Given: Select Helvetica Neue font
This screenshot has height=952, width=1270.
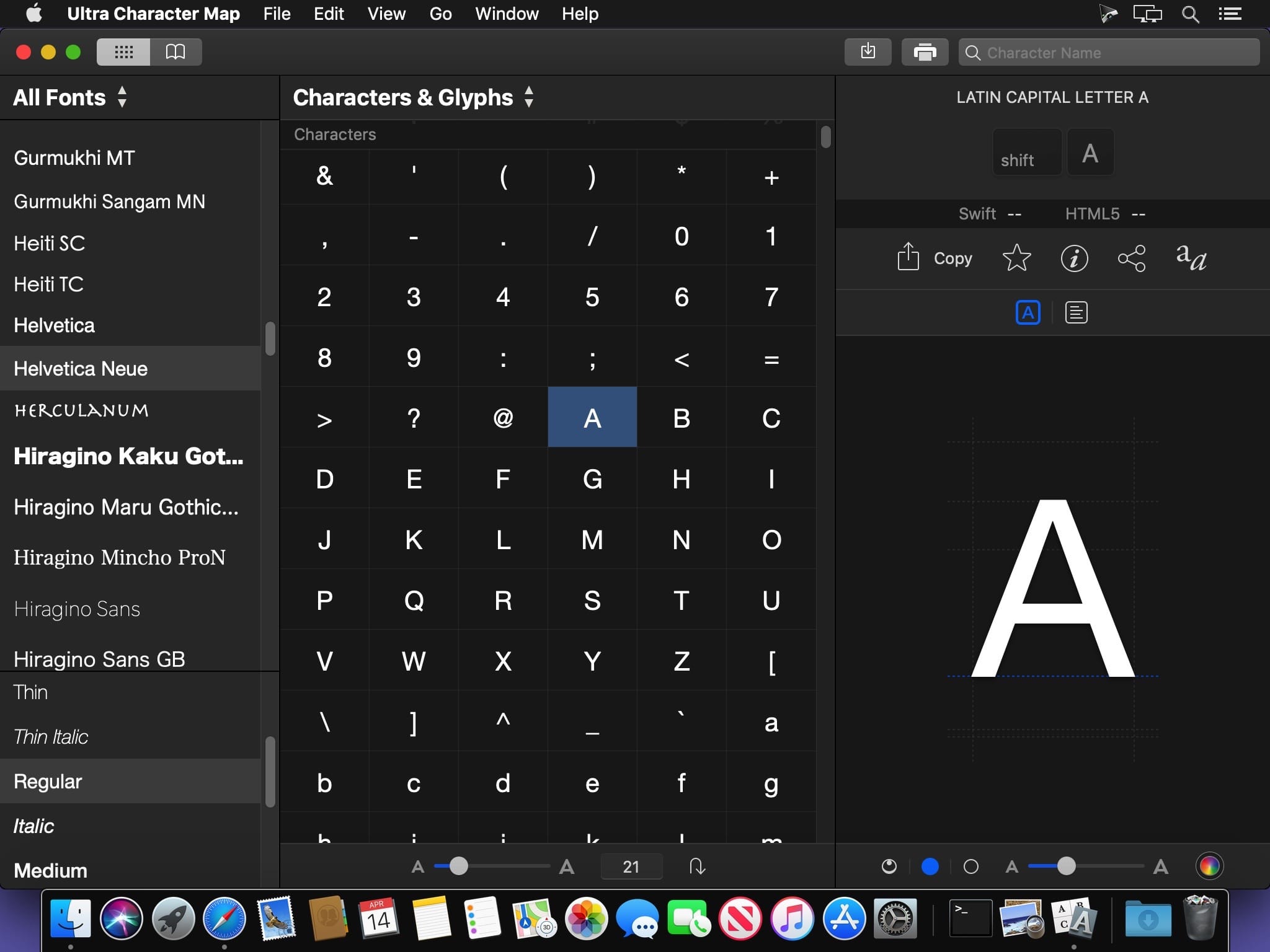Looking at the screenshot, I should coord(130,368).
